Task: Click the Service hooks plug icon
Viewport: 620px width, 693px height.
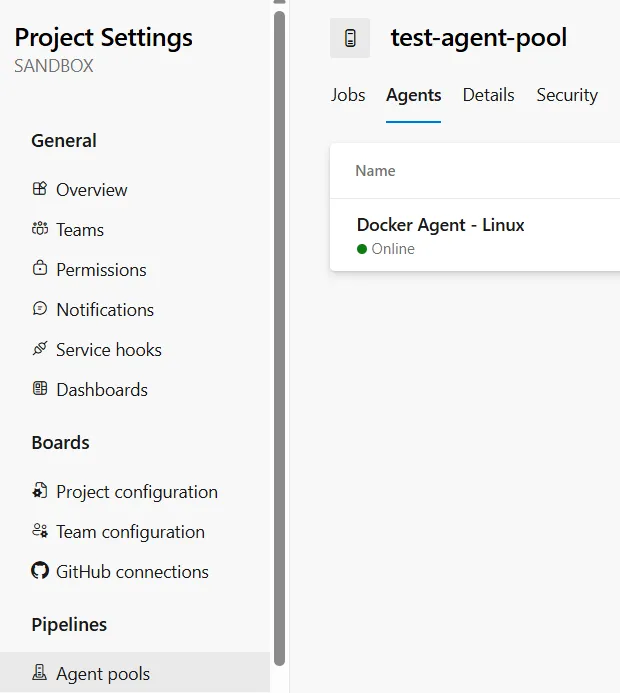Action: (x=40, y=349)
